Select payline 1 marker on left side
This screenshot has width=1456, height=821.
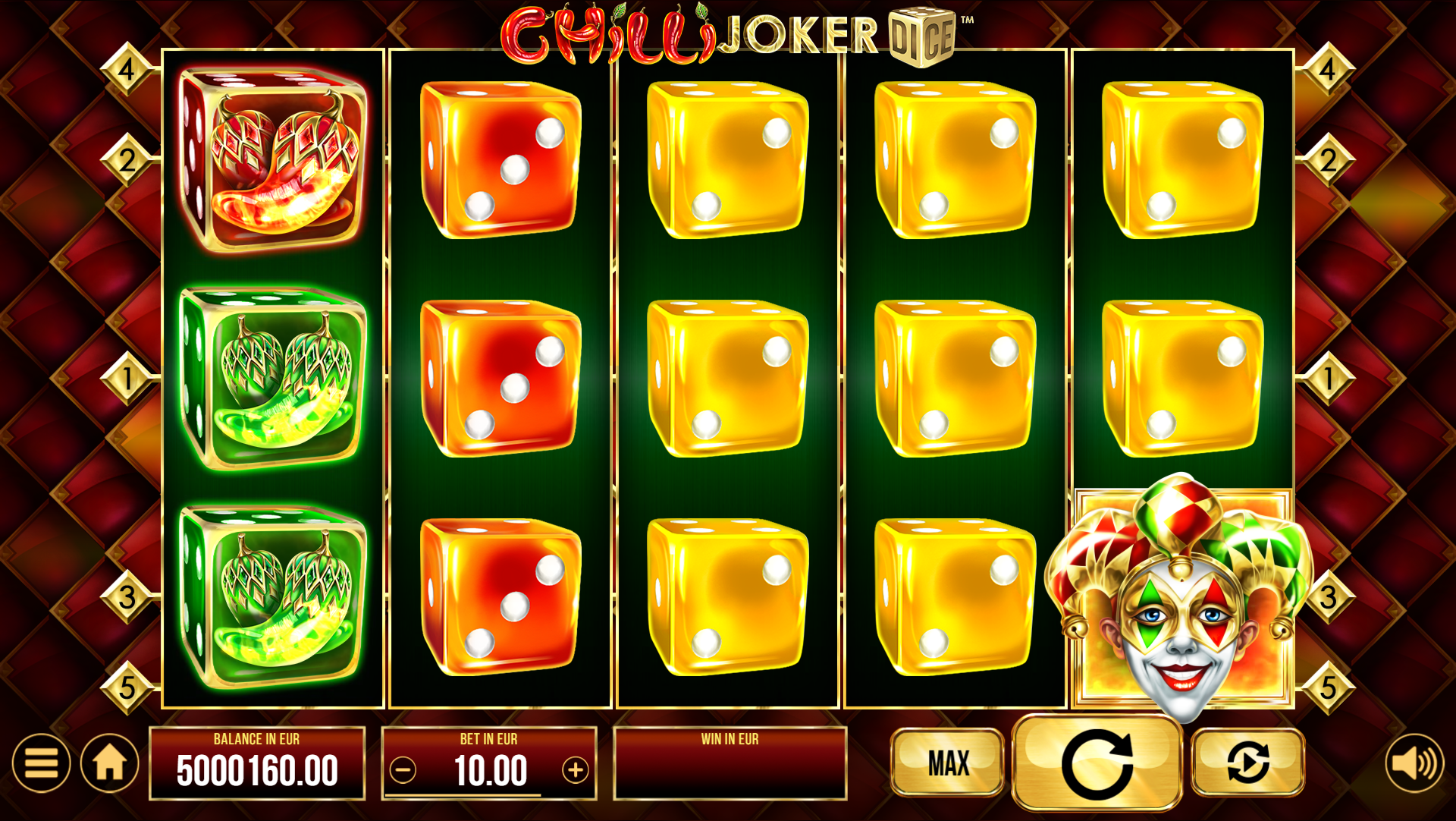[127, 378]
